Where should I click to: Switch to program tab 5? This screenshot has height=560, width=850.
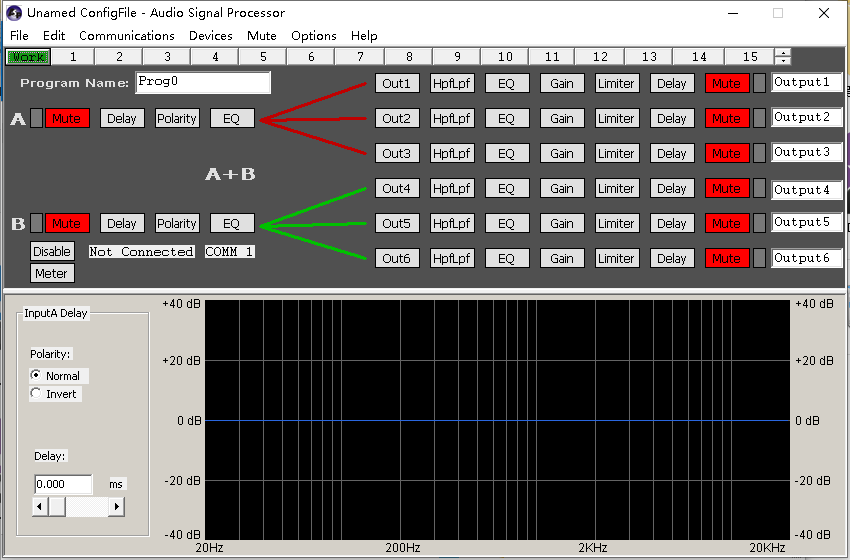pos(263,56)
